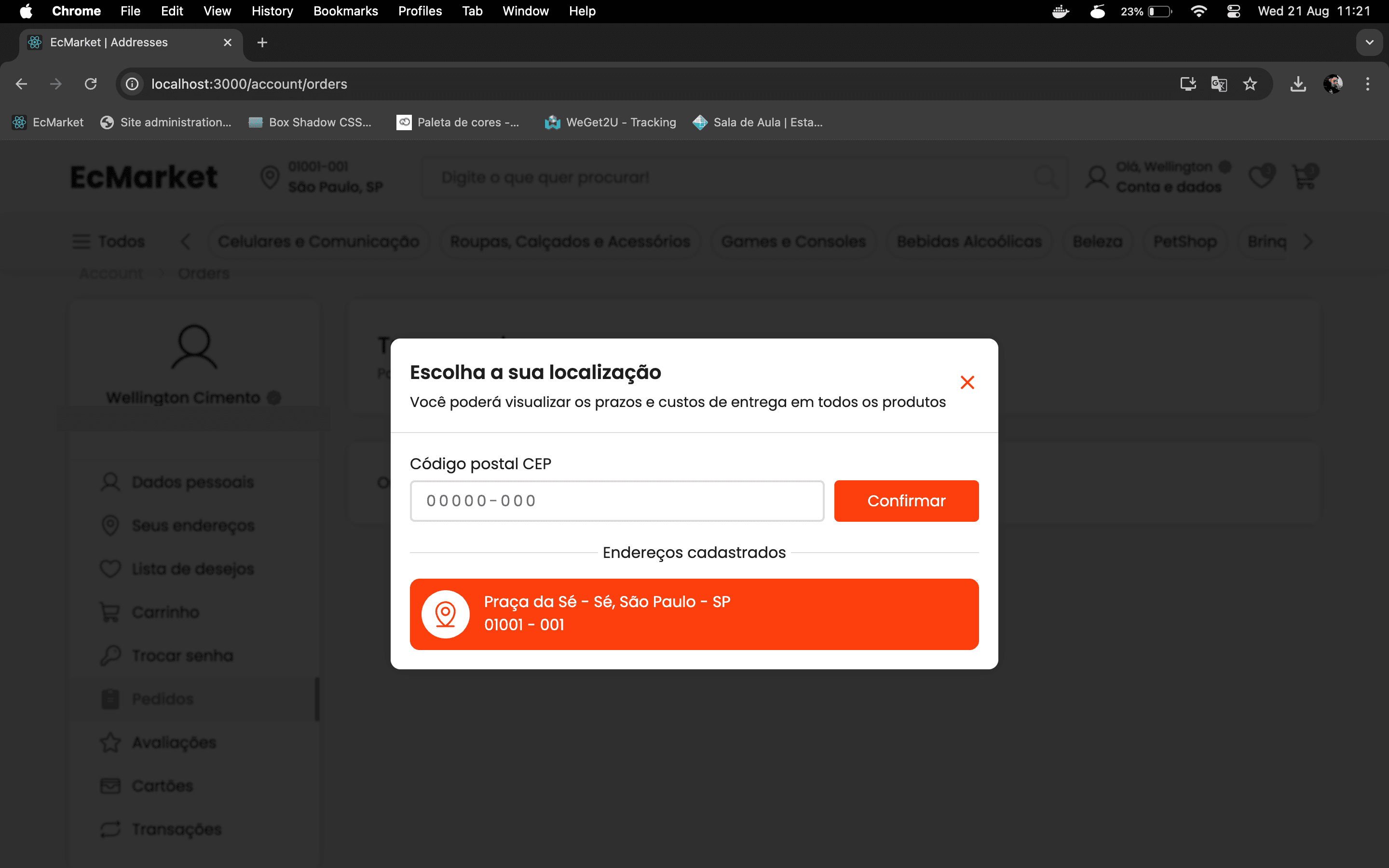Image resolution: width=1389 pixels, height=868 pixels.
Task: Click the Docker whale menu bar icon
Action: (x=1061, y=12)
